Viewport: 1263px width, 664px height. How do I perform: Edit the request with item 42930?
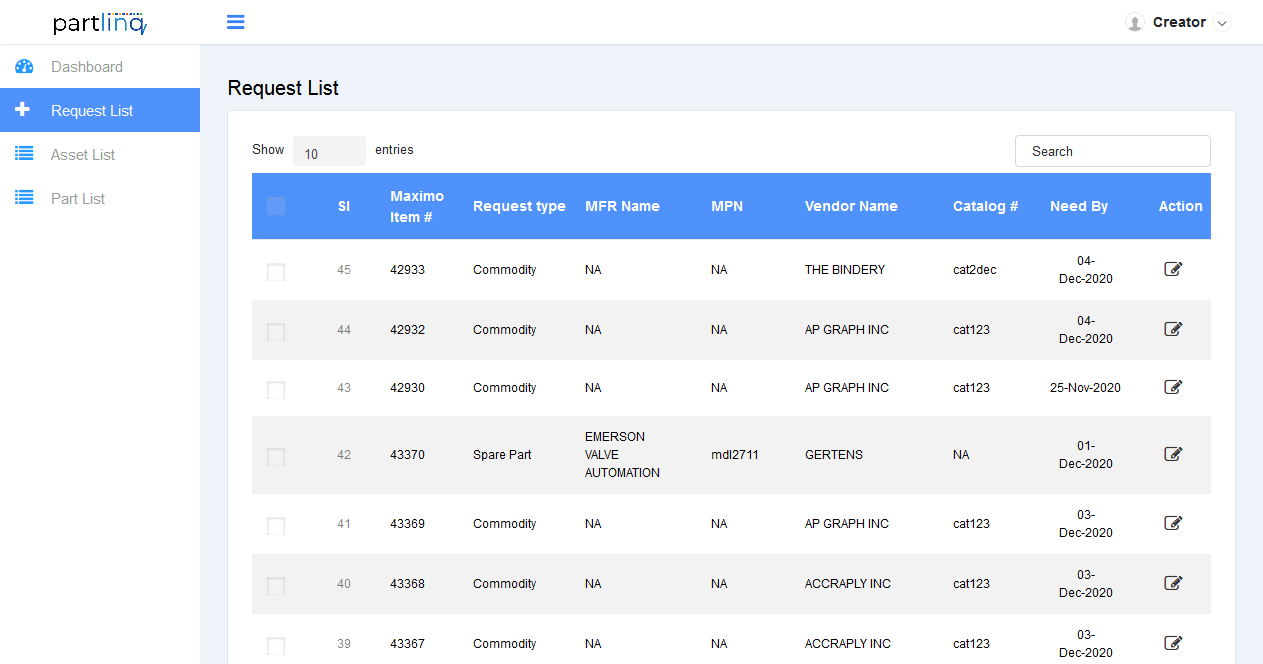[x=1173, y=387]
